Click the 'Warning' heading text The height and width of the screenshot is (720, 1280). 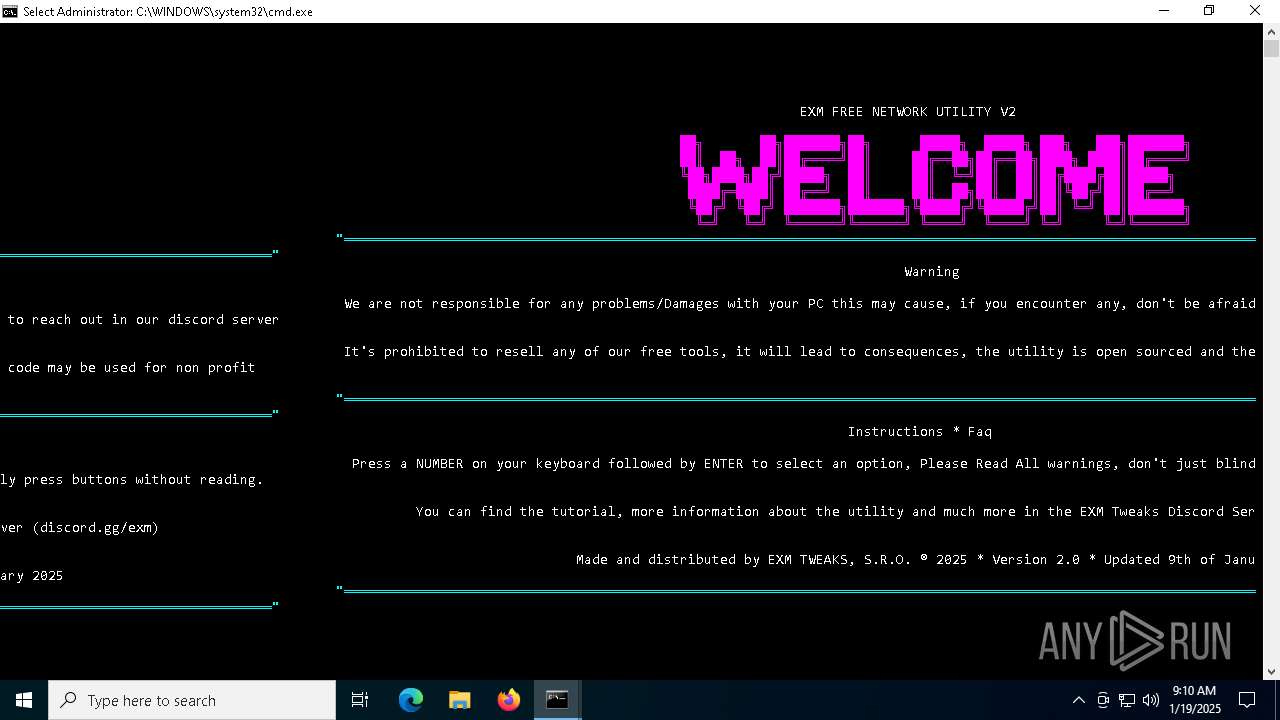pyautogui.click(x=932, y=272)
